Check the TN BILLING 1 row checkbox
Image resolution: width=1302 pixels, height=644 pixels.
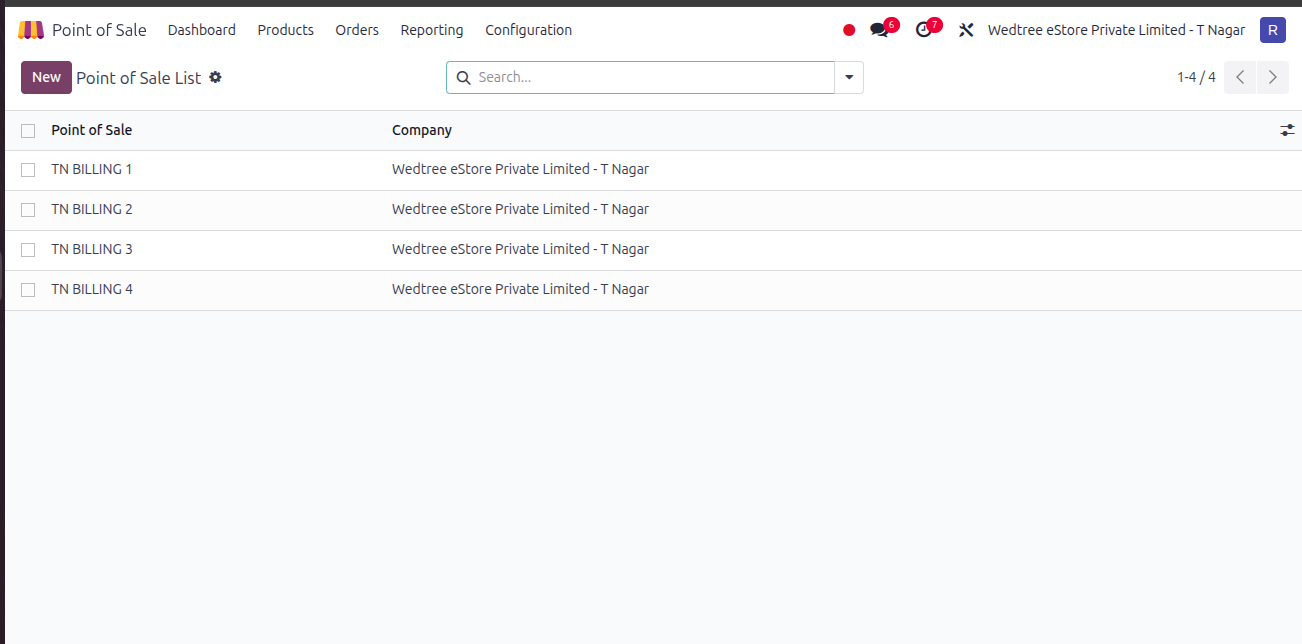[28, 170]
